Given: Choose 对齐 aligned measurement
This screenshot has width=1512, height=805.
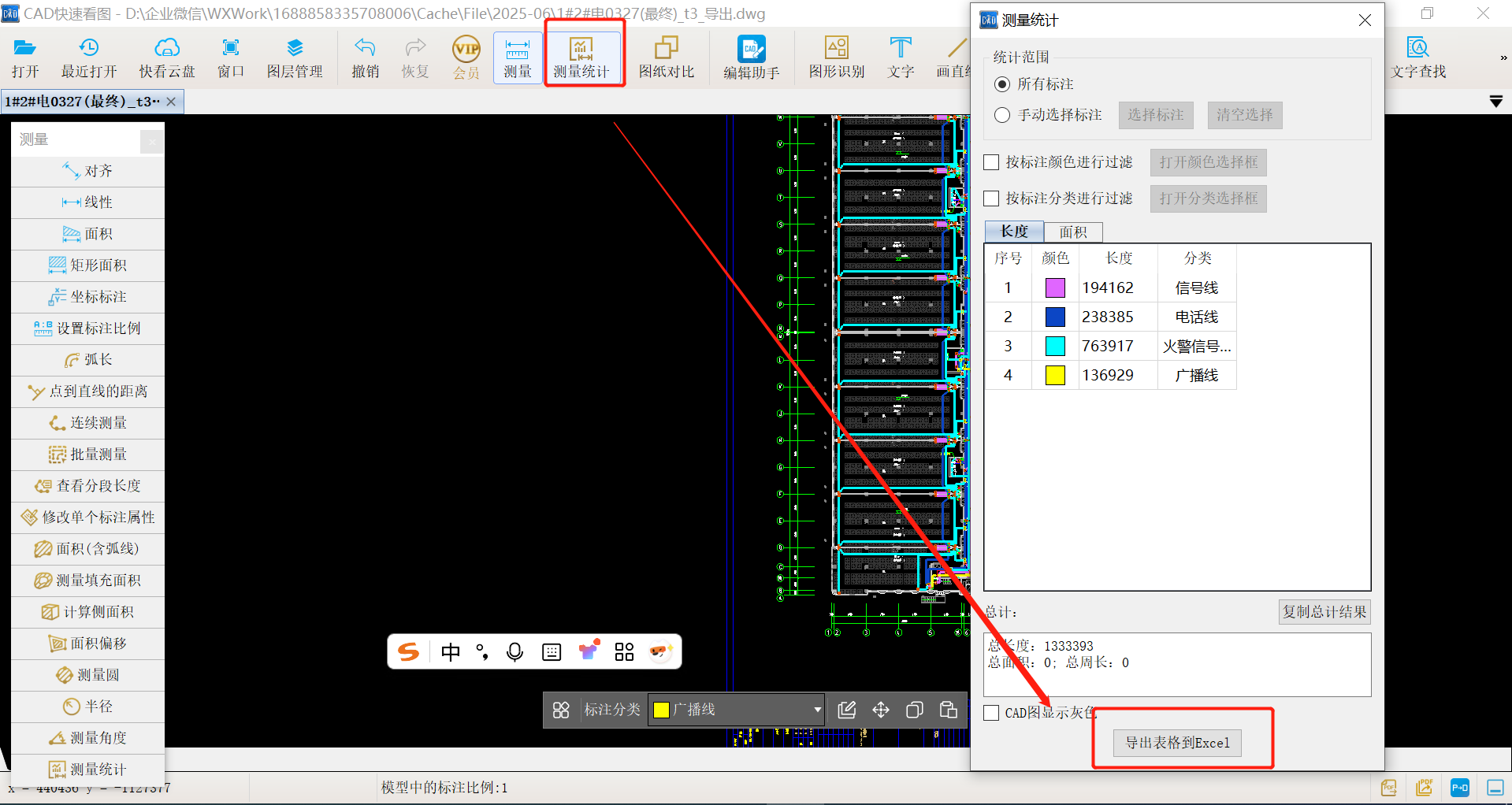Looking at the screenshot, I should click(x=87, y=171).
